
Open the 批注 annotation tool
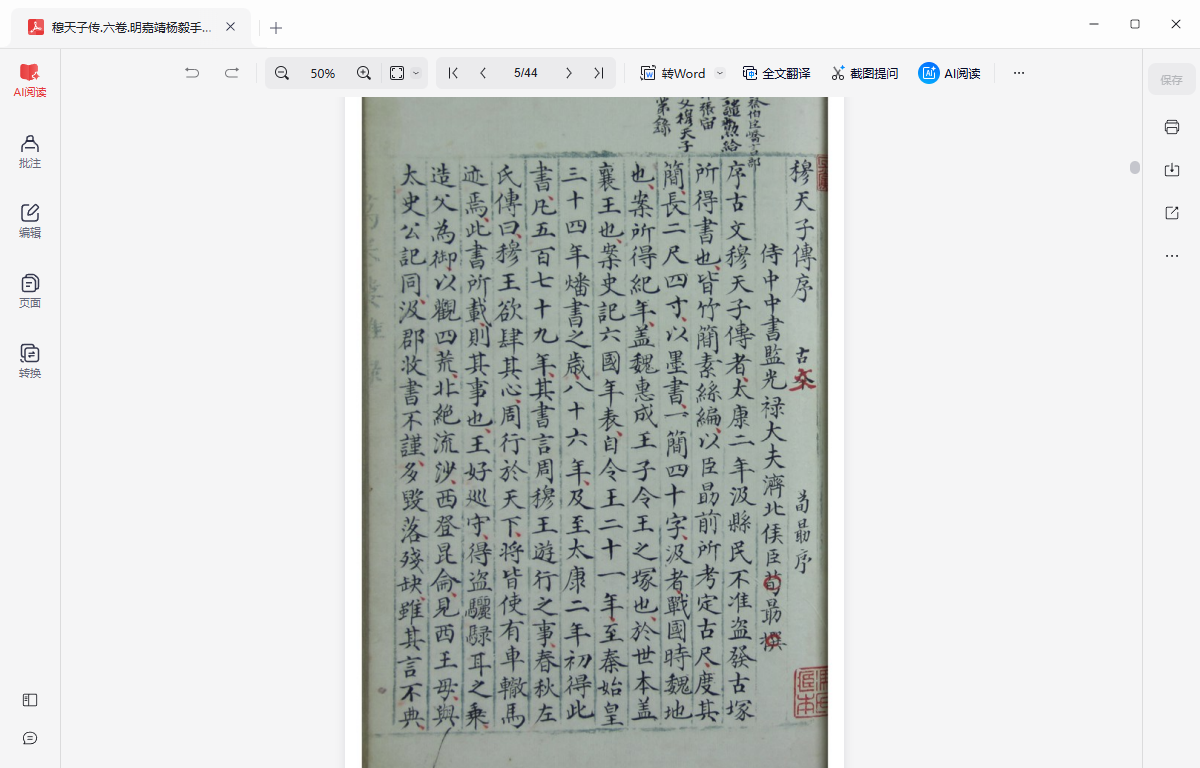click(x=30, y=151)
